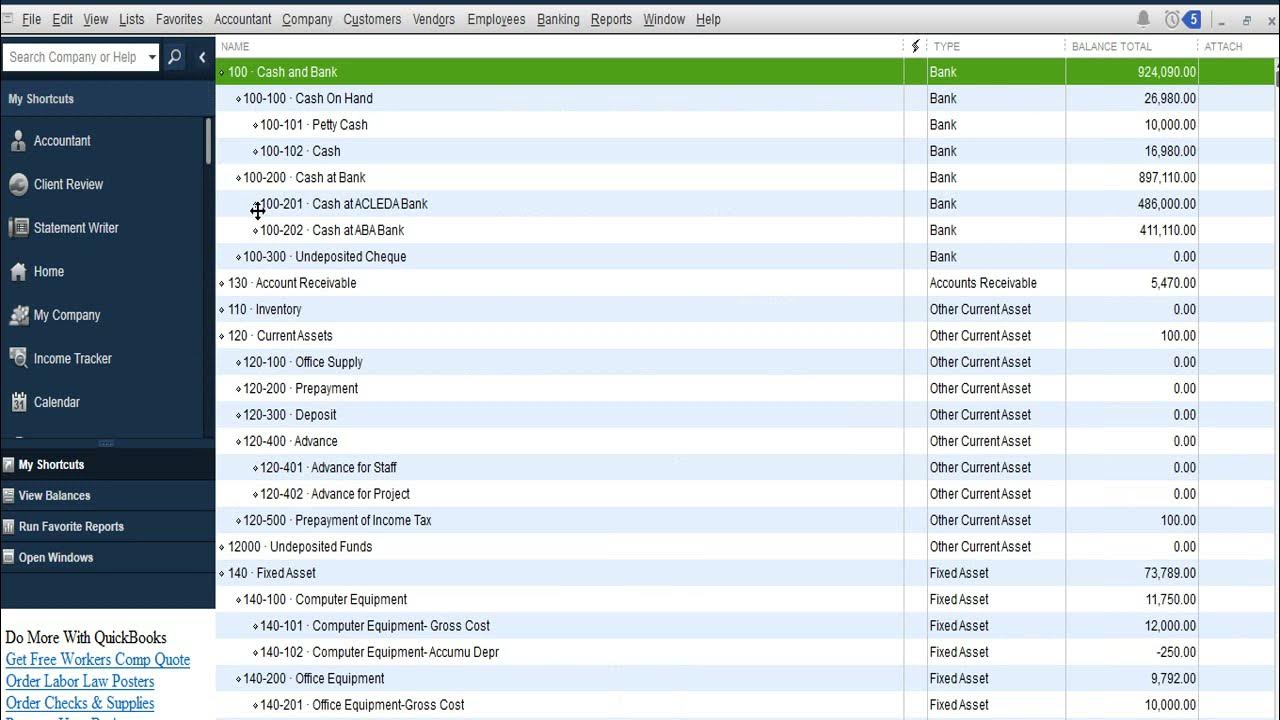Screen dimensions: 1280x720
Task: Go to Home using the house icon
Action: (18, 271)
